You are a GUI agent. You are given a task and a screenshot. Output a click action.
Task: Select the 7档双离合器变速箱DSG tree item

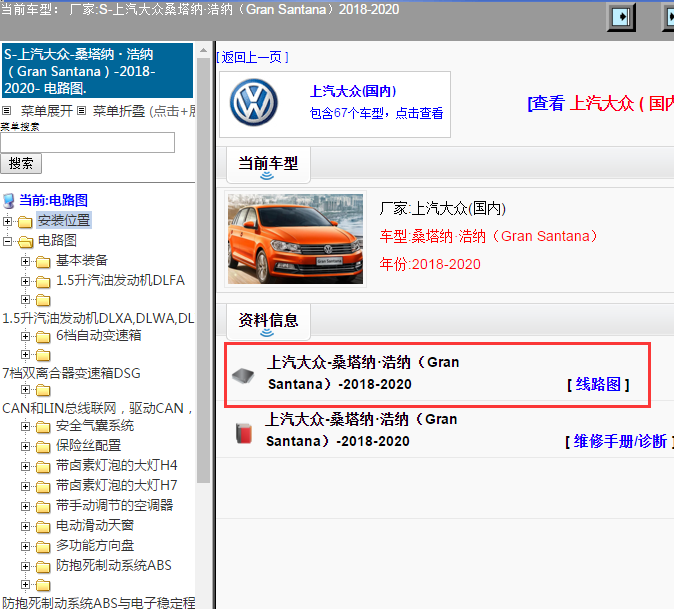click(71, 373)
